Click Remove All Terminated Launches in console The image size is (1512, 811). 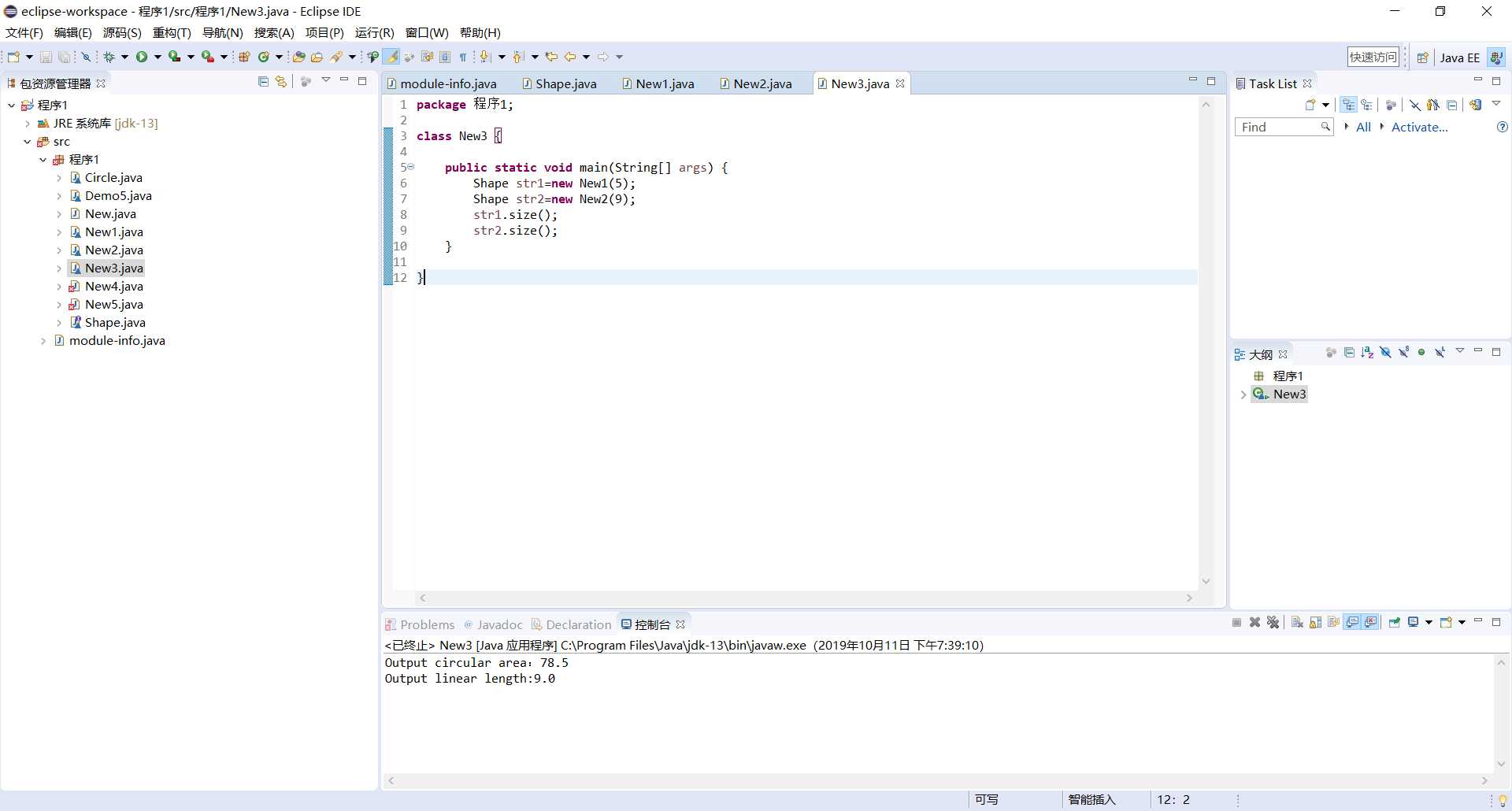pyautogui.click(x=1273, y=623)
